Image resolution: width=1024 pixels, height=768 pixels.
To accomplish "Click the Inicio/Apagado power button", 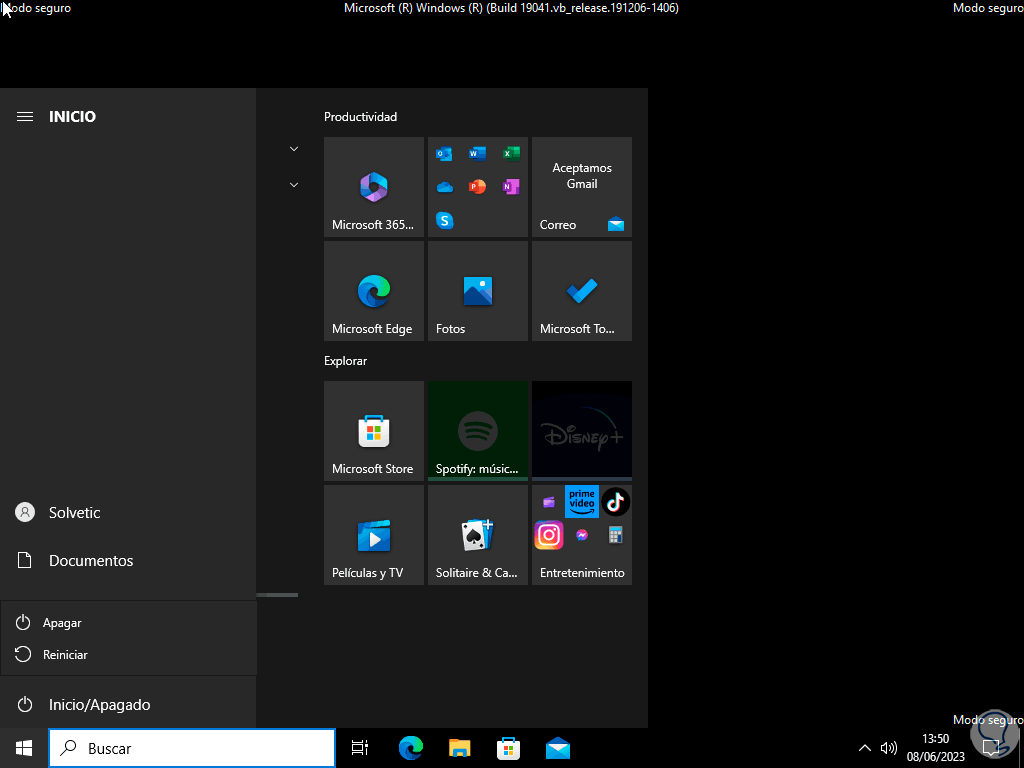I will click(x=128, y=705).
